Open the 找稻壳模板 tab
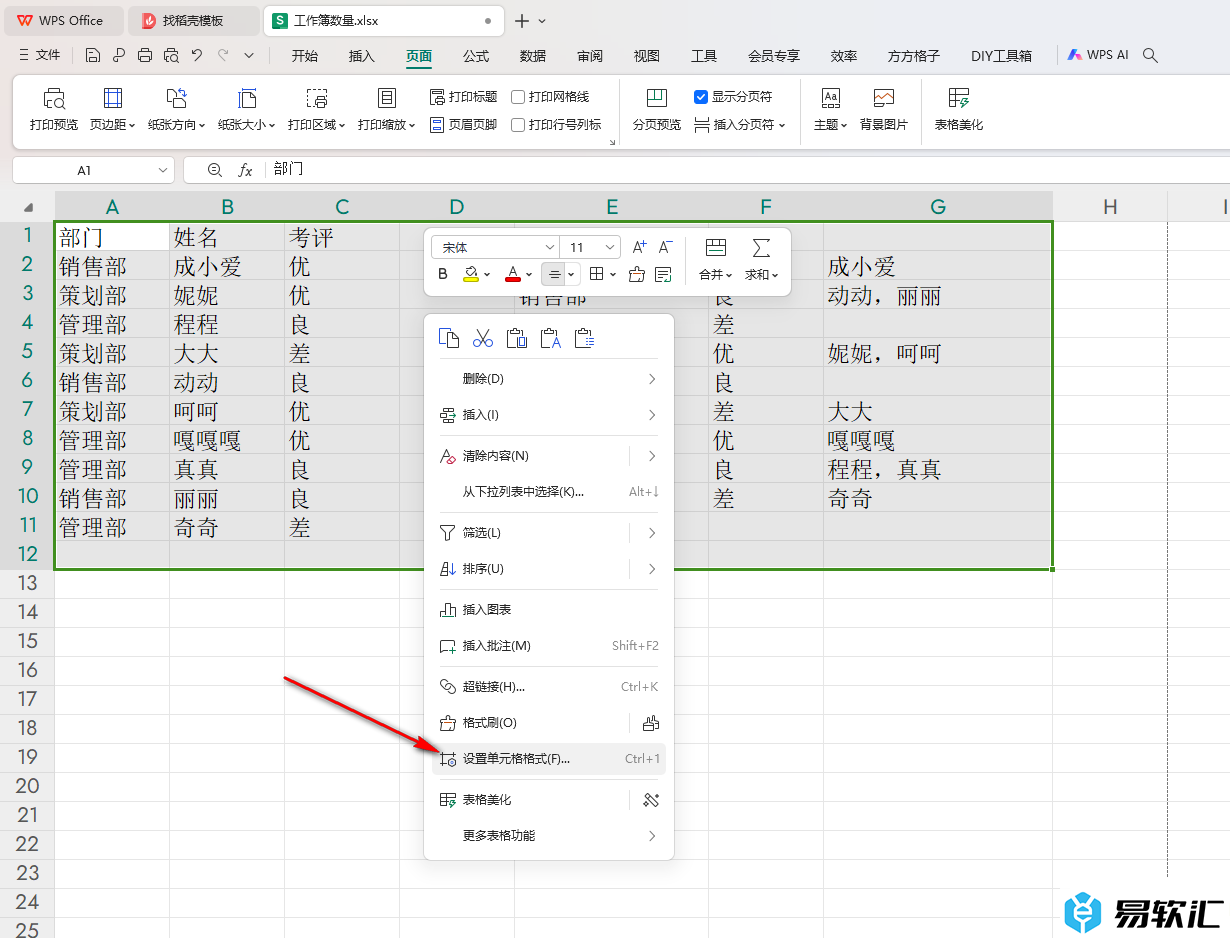This screenshot has height=938, width=1230. 194,20
